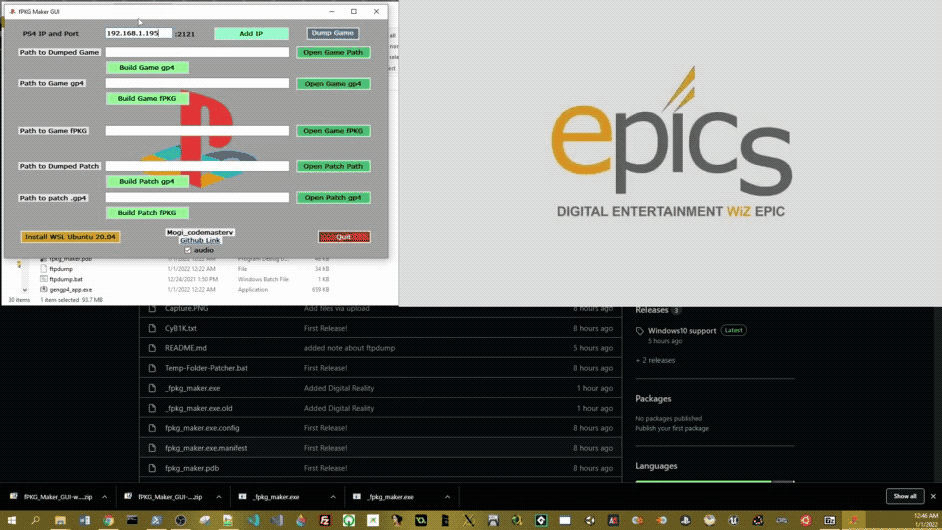942x530 pixels.
Task: Open 'Publish your first package' link
Action: pyautogui.click(x=672, y=428)
